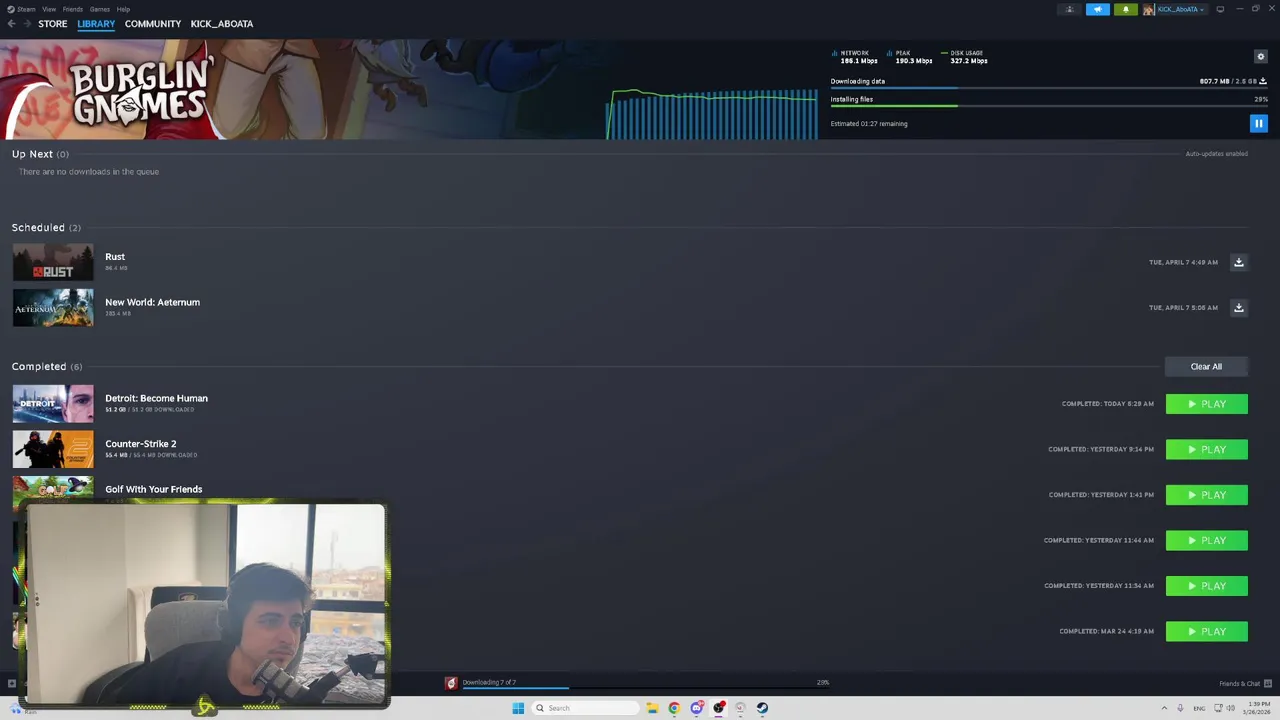Open File Explorer from taskbar

[652, 708]
